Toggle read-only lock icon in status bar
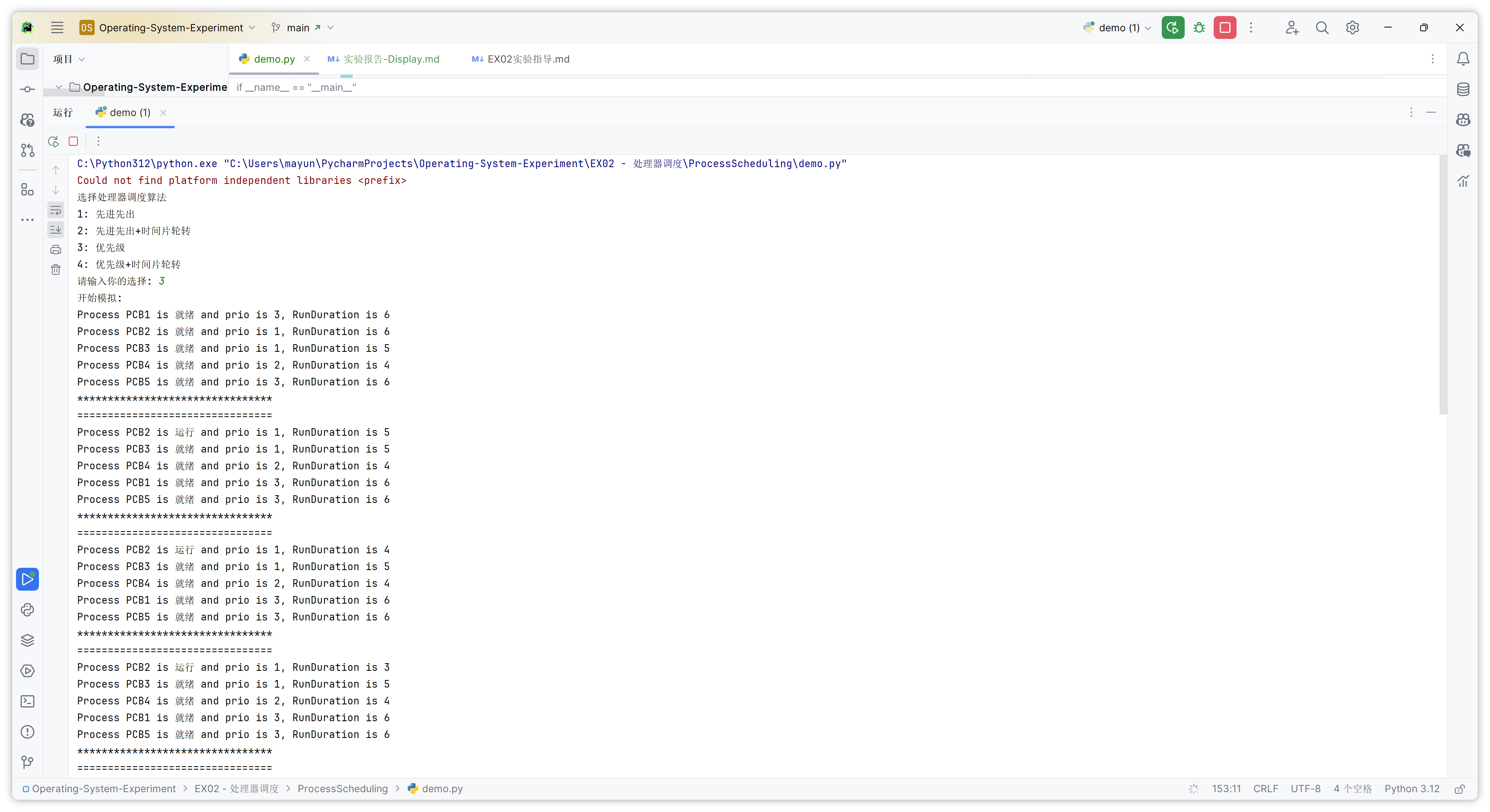Screen dimensions: 1490x812 click(1459, 789)
